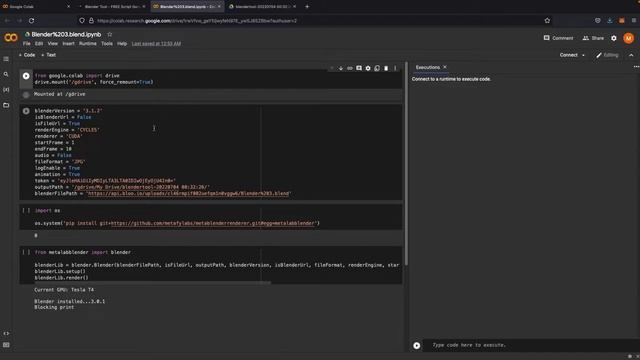640x360 pixels.
Task: Open the Files folder sidebar icon
Action: tap(6, 105)
